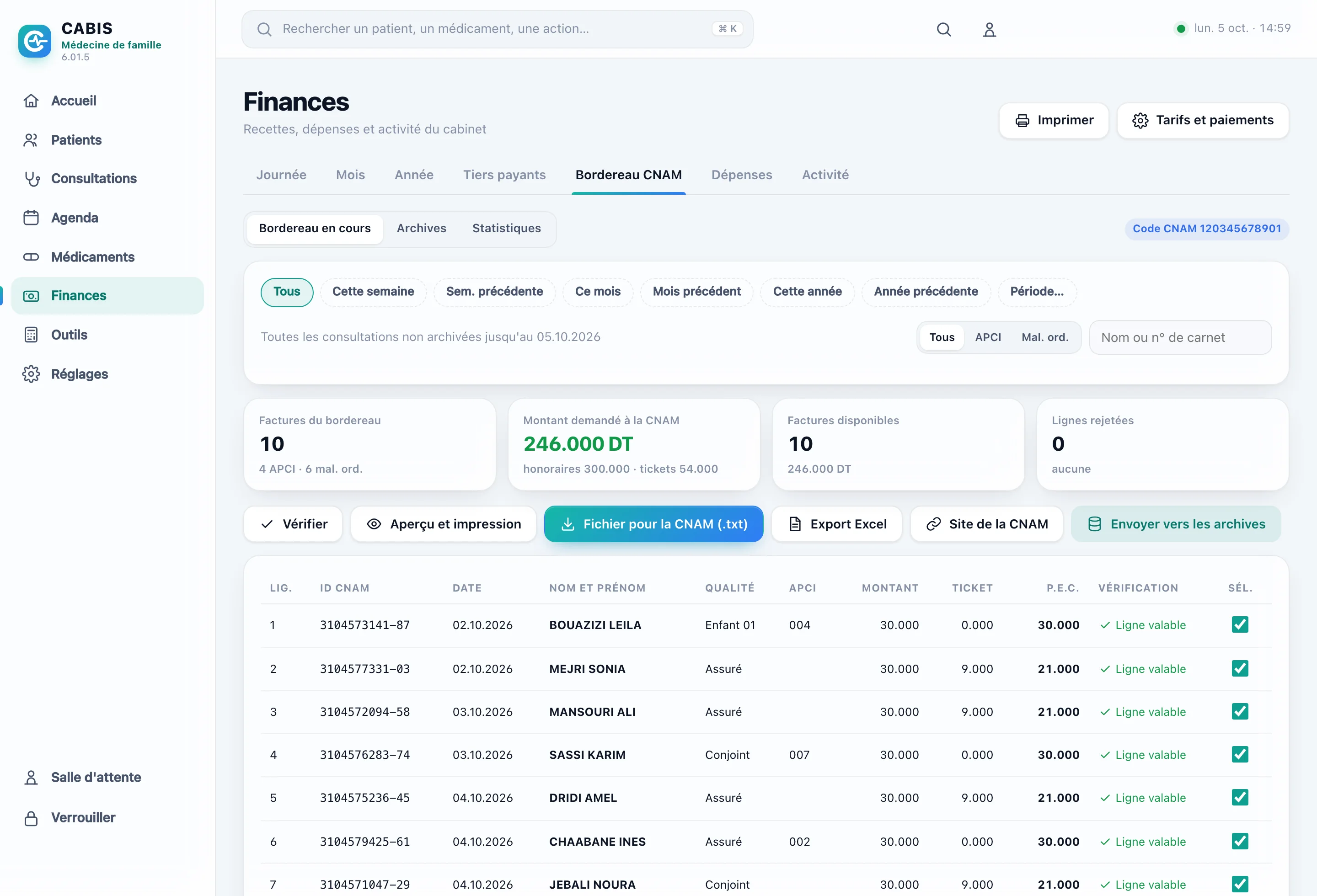Click the eye icon on Aperçu et impression
1317x896 pixels.
[374, 524]
